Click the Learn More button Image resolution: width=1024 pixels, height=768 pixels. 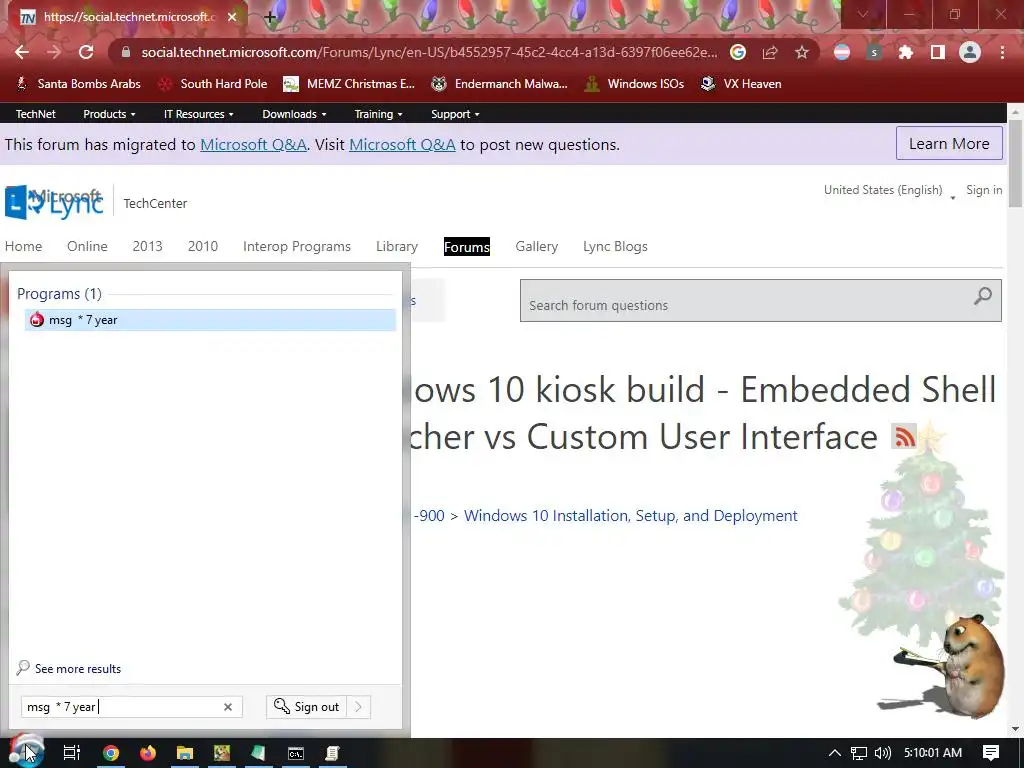click(949, 144)
